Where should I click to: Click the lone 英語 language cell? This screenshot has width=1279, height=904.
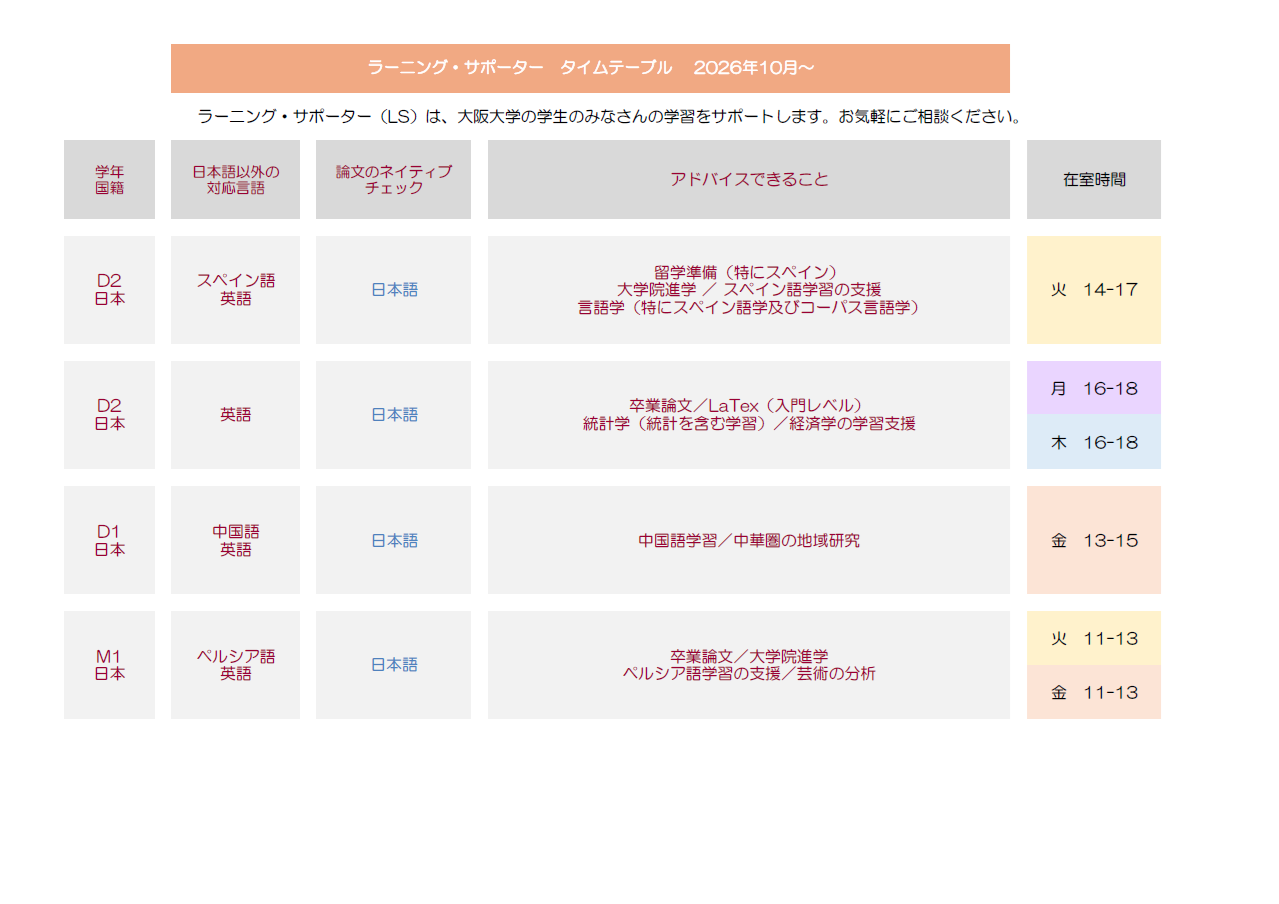point(235,415)
